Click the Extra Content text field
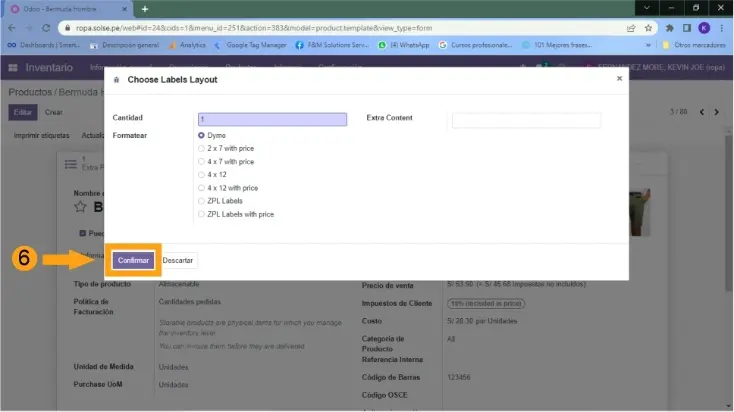 526,119
